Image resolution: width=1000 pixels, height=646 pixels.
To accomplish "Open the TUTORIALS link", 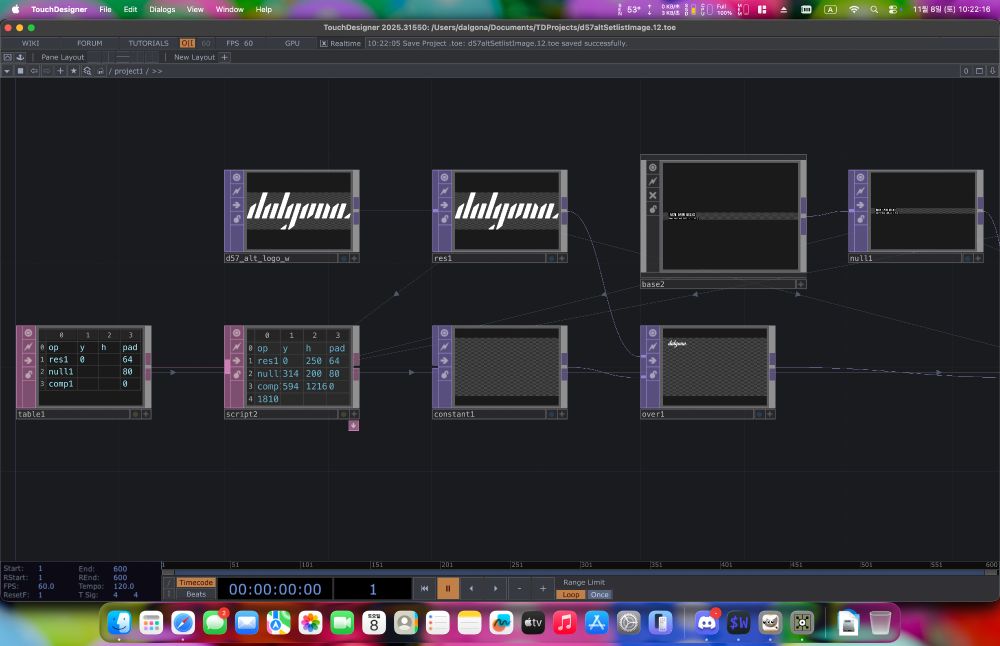I will click(x=149, y=43).
